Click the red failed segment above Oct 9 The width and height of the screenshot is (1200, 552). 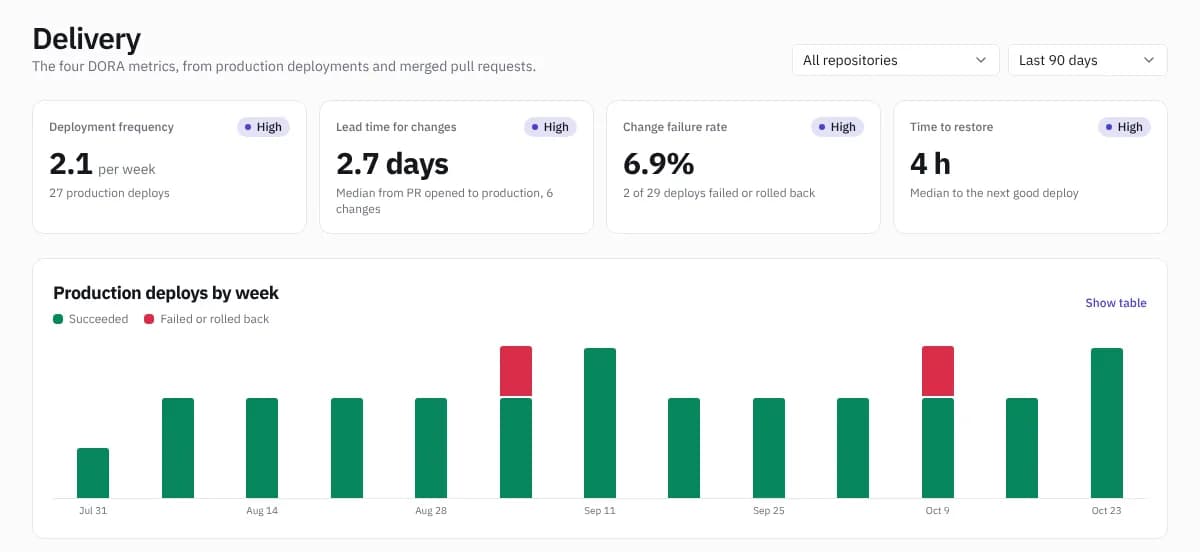click(938, 371)
